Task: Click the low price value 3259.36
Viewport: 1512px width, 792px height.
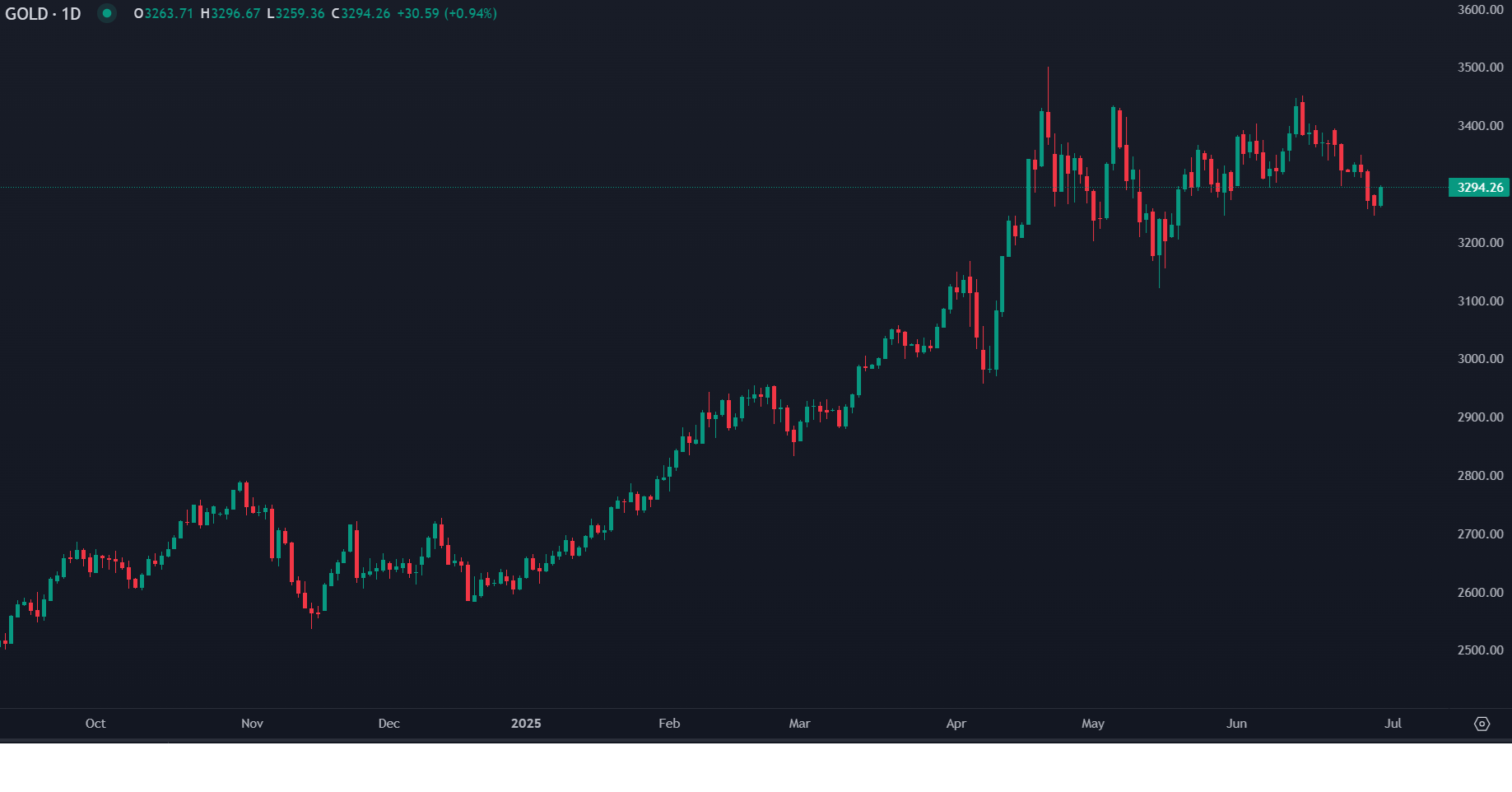Action: click(x=300, y=14)
